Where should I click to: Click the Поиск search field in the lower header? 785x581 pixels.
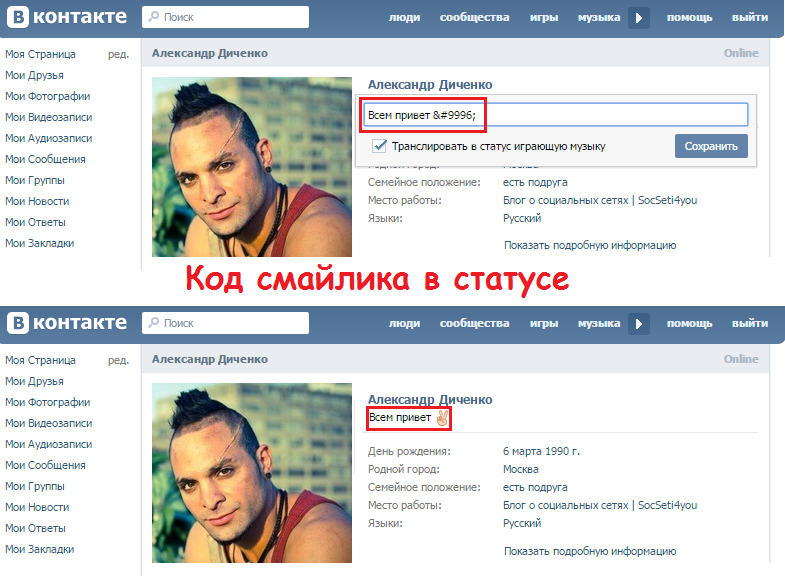point(225,323)
